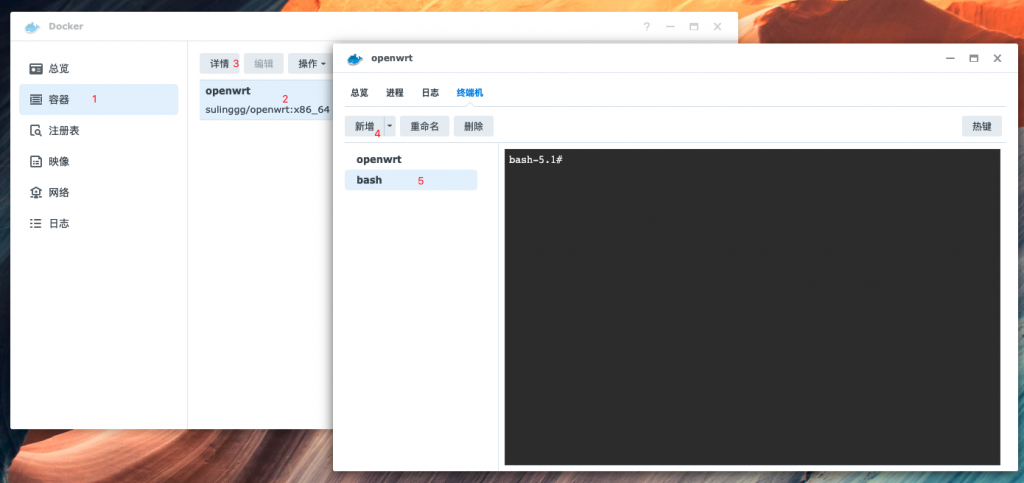Switch to 日志 log tab in openwrt window
Viewport: 1024px width, 483px height.
(x=430, y=93)
